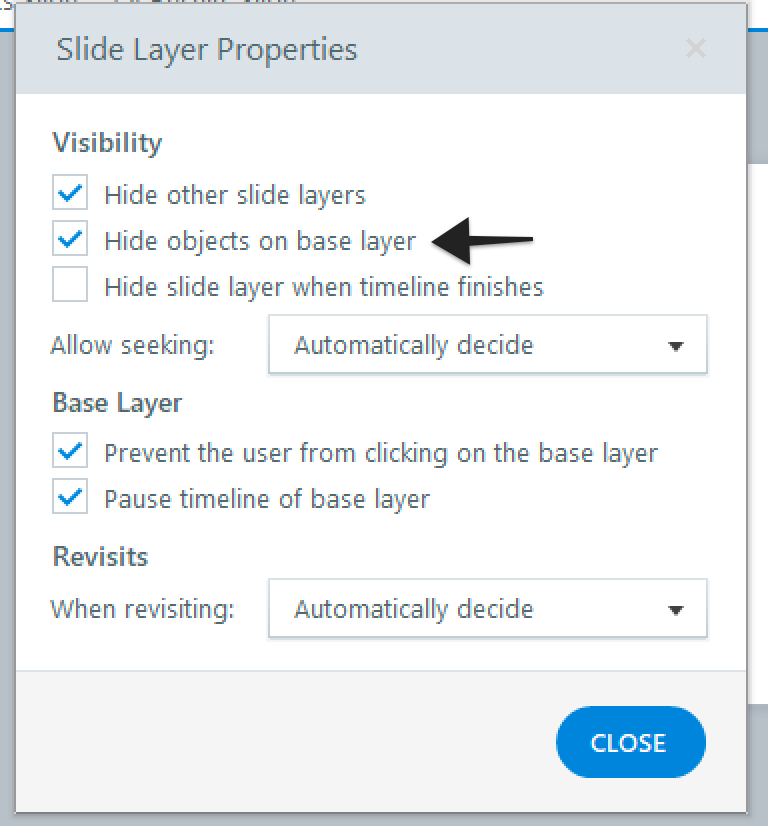Toggle the Hide other slide layers checkbox
The image size is (768, 826).
pos(70,194)
